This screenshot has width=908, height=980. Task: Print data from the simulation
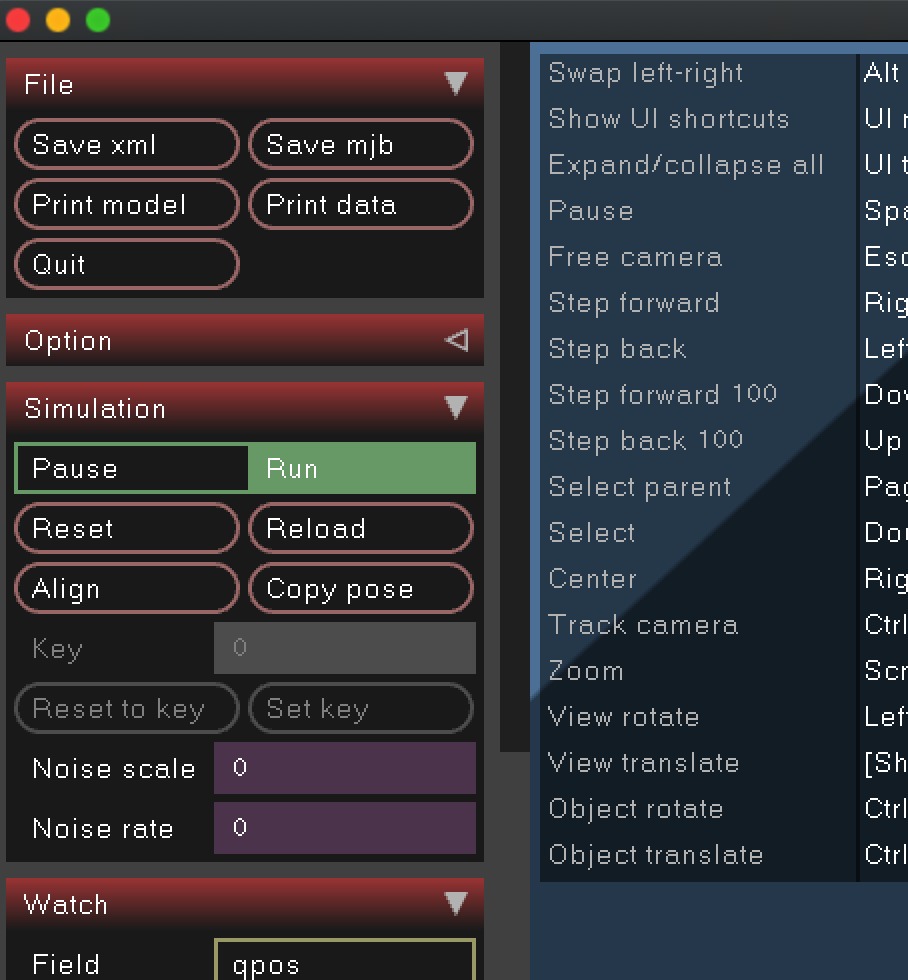pyautogui.click(x=360, y=204)
